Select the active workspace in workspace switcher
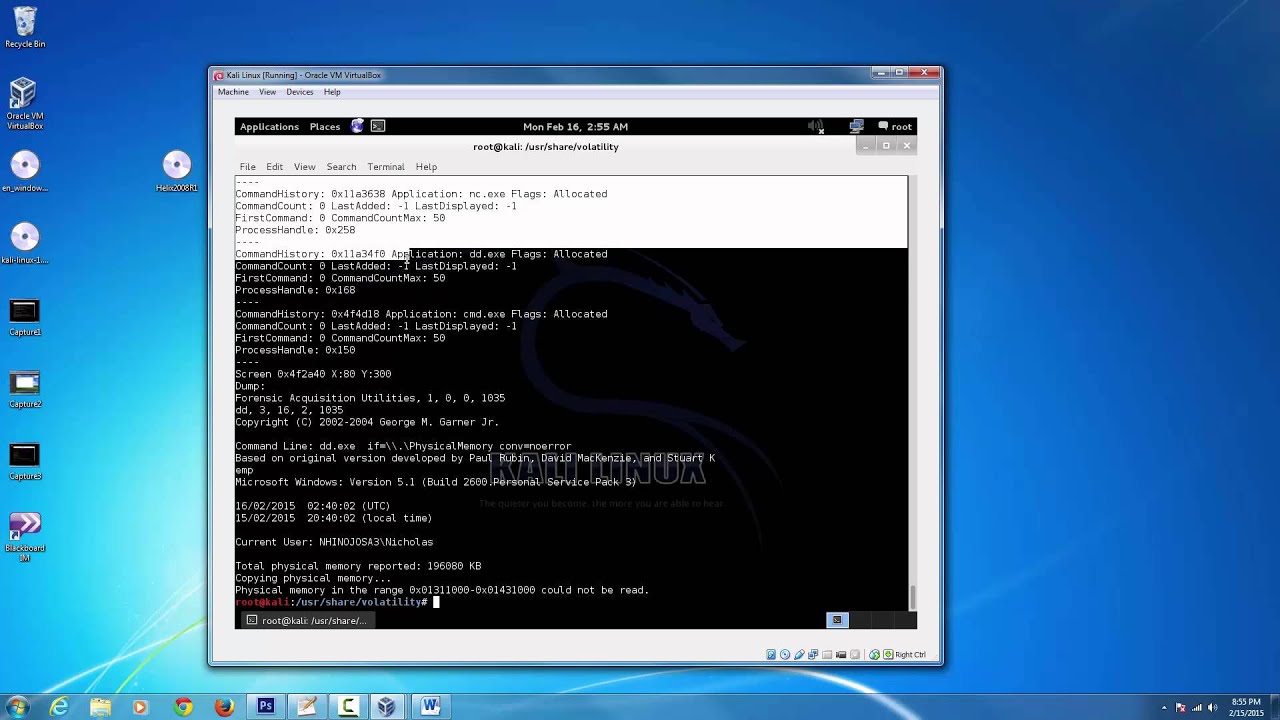The width and height of the screenshot is (1280, 720). tap(837, 620)
